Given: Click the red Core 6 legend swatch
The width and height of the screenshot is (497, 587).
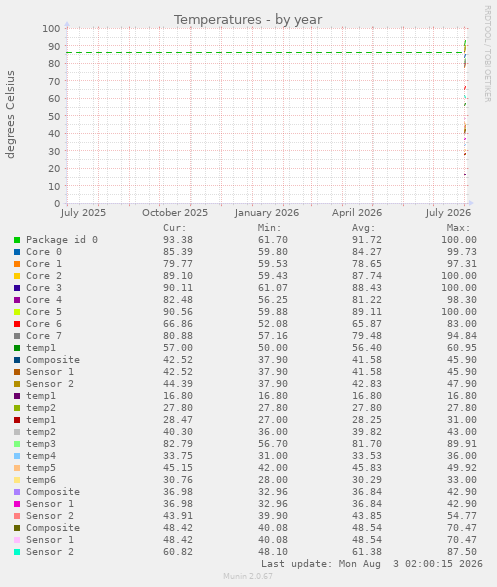Looking at the screenshot, I should pyautogui.click(x=17, y=324).
